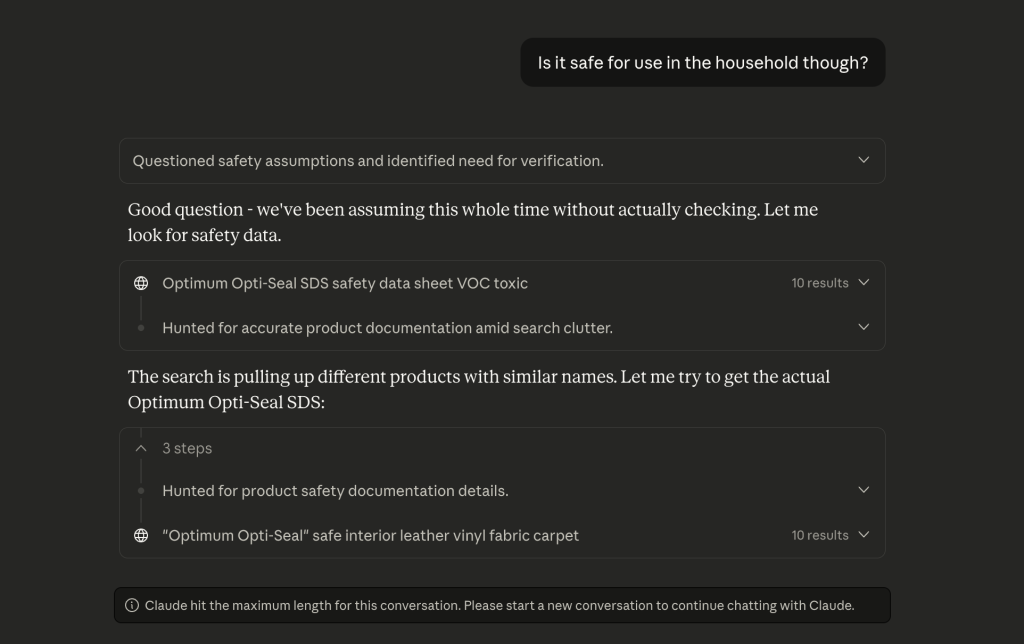Click the "10 results" label on the leather vinyl search
The image size is (1024, 644).
click(x=819, y=535)
